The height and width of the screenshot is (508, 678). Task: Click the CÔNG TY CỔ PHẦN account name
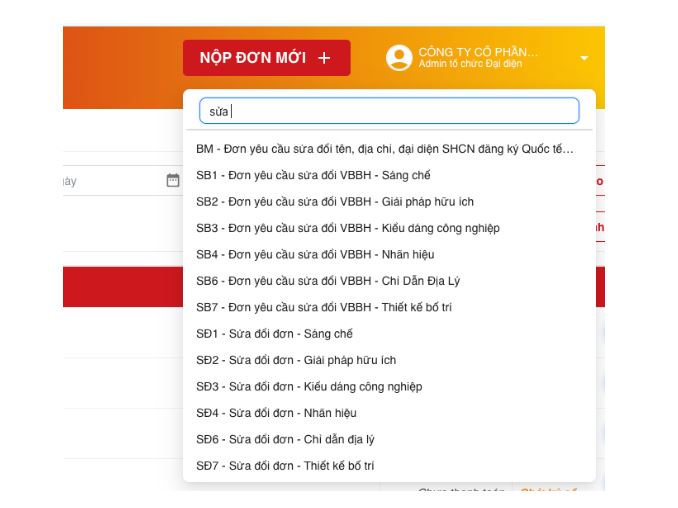tap(477, 52)
